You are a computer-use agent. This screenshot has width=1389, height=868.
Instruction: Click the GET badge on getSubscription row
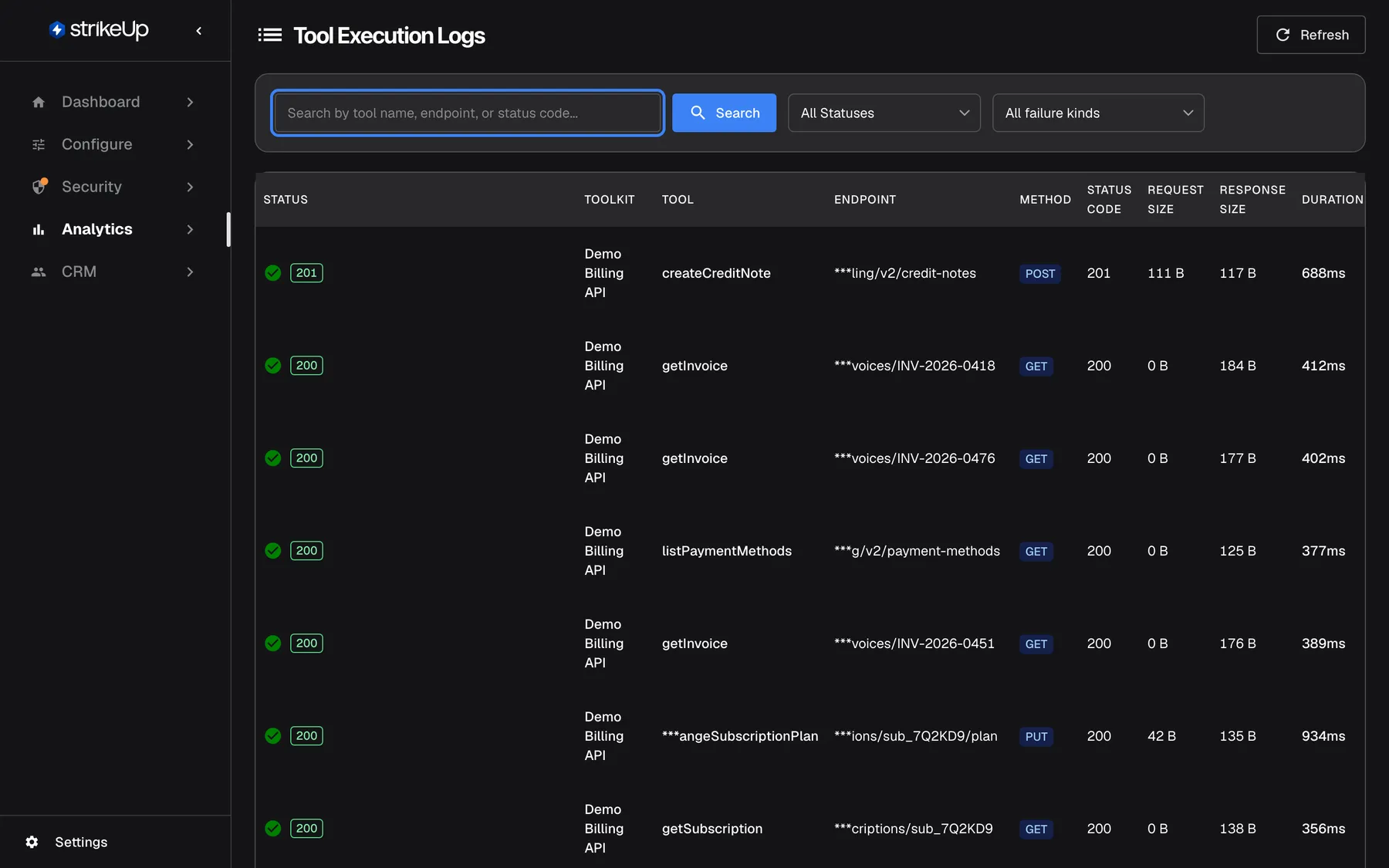point(1036,829)
